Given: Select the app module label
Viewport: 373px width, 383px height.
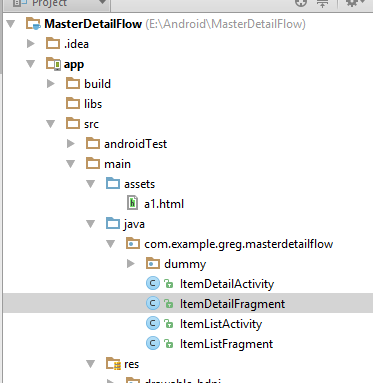Looking at the screenshot, I should 74,65.
